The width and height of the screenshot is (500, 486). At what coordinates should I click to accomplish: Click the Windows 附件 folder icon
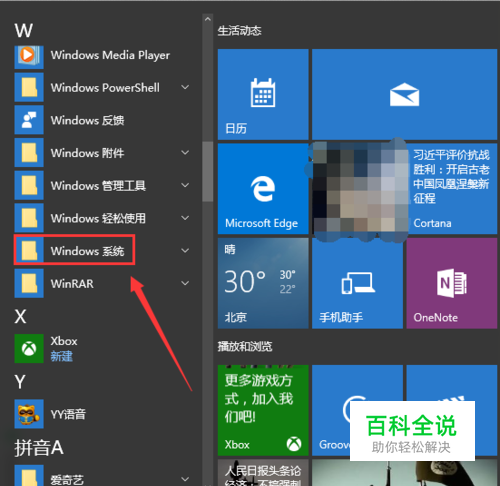pos(29,153)
